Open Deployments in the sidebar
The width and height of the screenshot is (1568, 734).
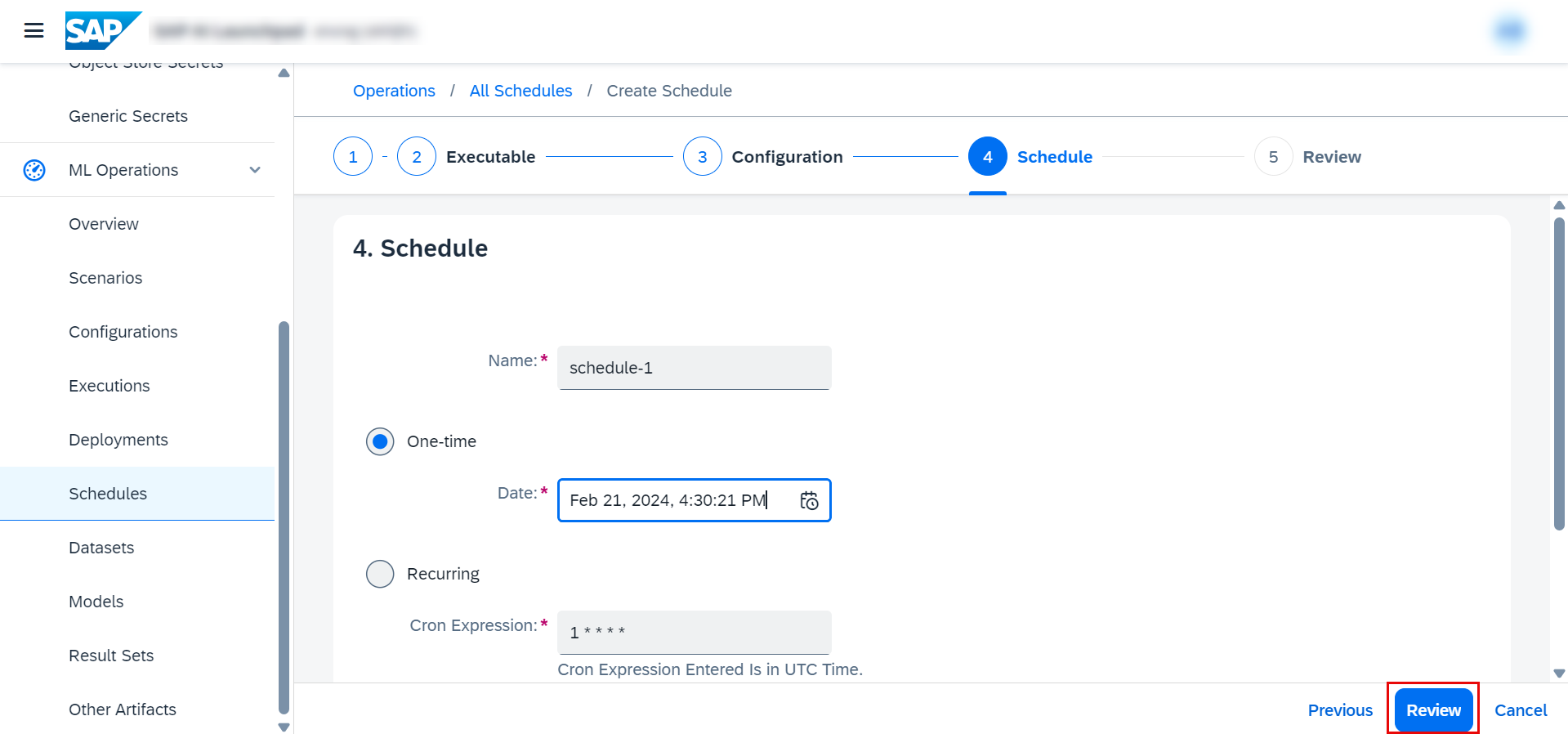(118, 440)
